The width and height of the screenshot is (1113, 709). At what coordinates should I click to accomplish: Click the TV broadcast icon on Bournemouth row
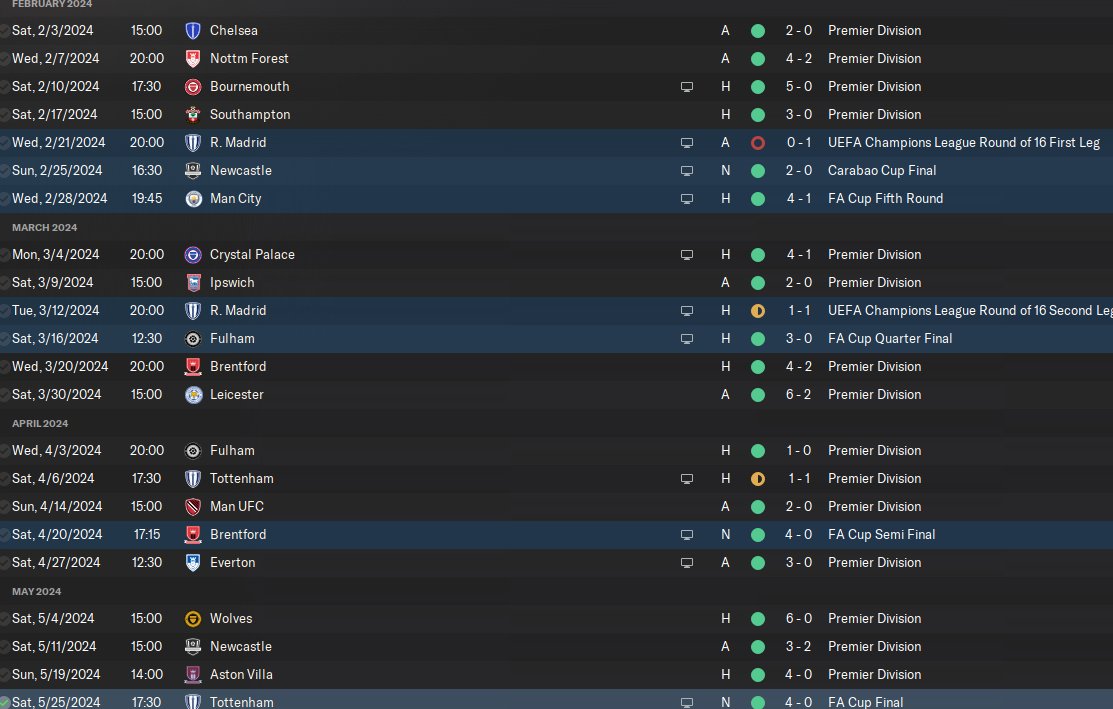coord(687,87)
